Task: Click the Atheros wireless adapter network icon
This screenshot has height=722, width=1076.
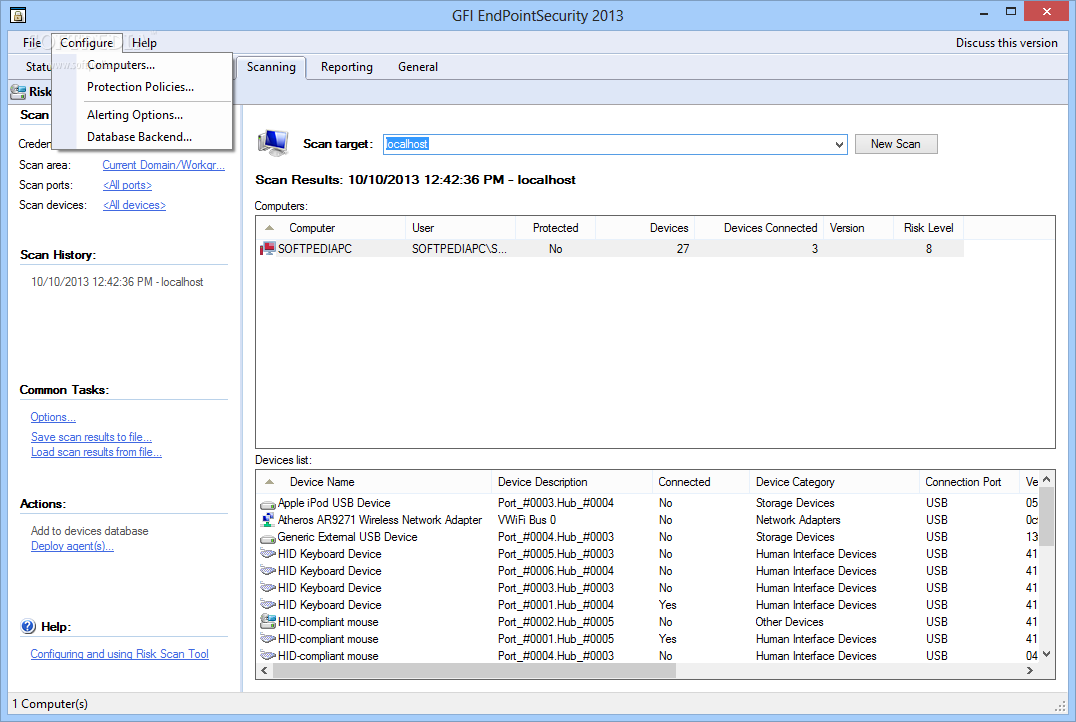Action: [268, 520]
